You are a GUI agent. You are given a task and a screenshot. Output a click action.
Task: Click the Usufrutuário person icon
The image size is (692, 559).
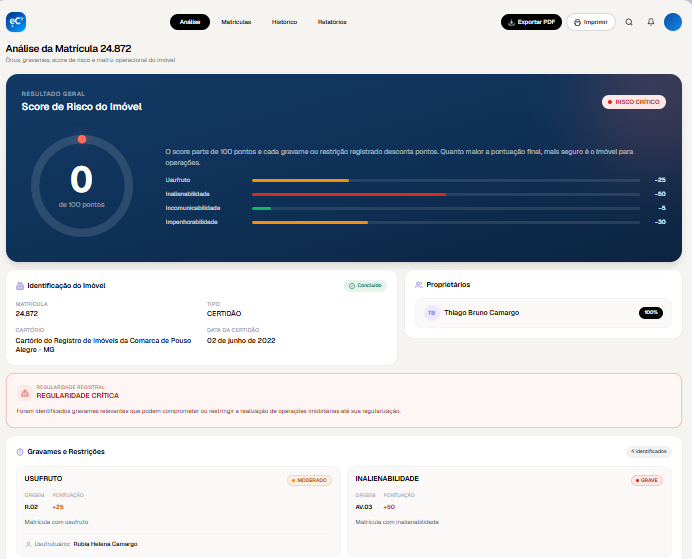point(28,544)
